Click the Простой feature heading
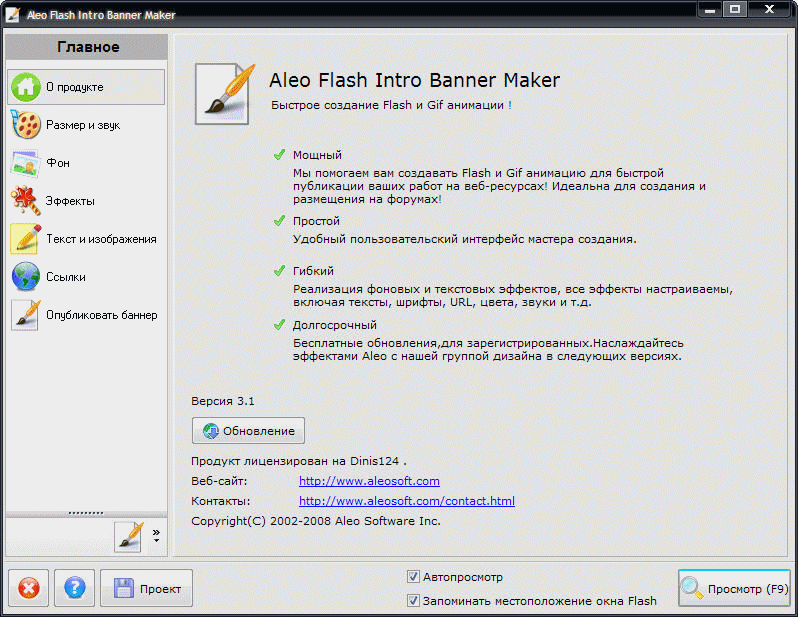Viewport: 798px width, 617px height. (x=316, y=221)
